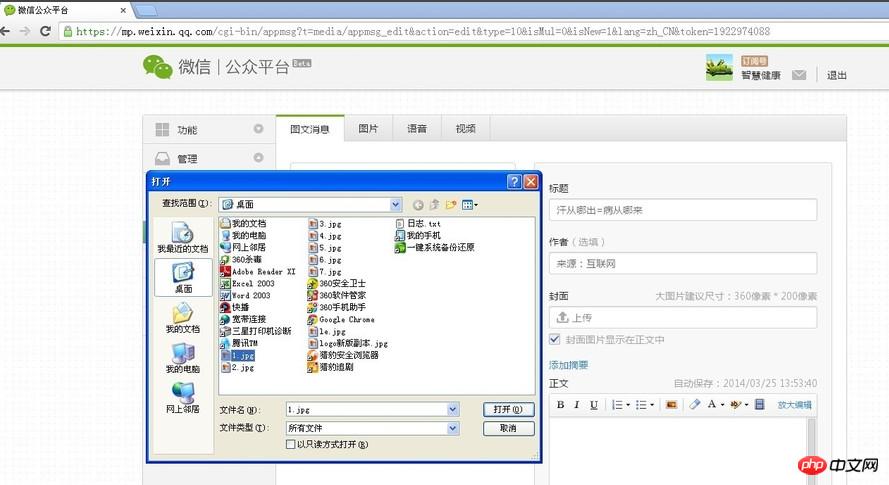Expand the 功能 sidebar section
Image resolution: width=889 pixels, height=485 pixels.
tap(209, 129)
